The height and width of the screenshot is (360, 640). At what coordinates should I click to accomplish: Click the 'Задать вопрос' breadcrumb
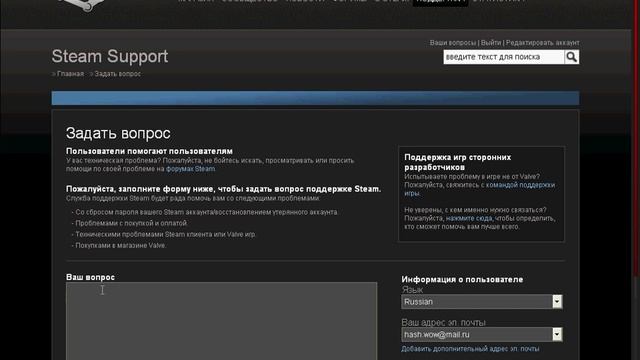[x=118, y=74]
